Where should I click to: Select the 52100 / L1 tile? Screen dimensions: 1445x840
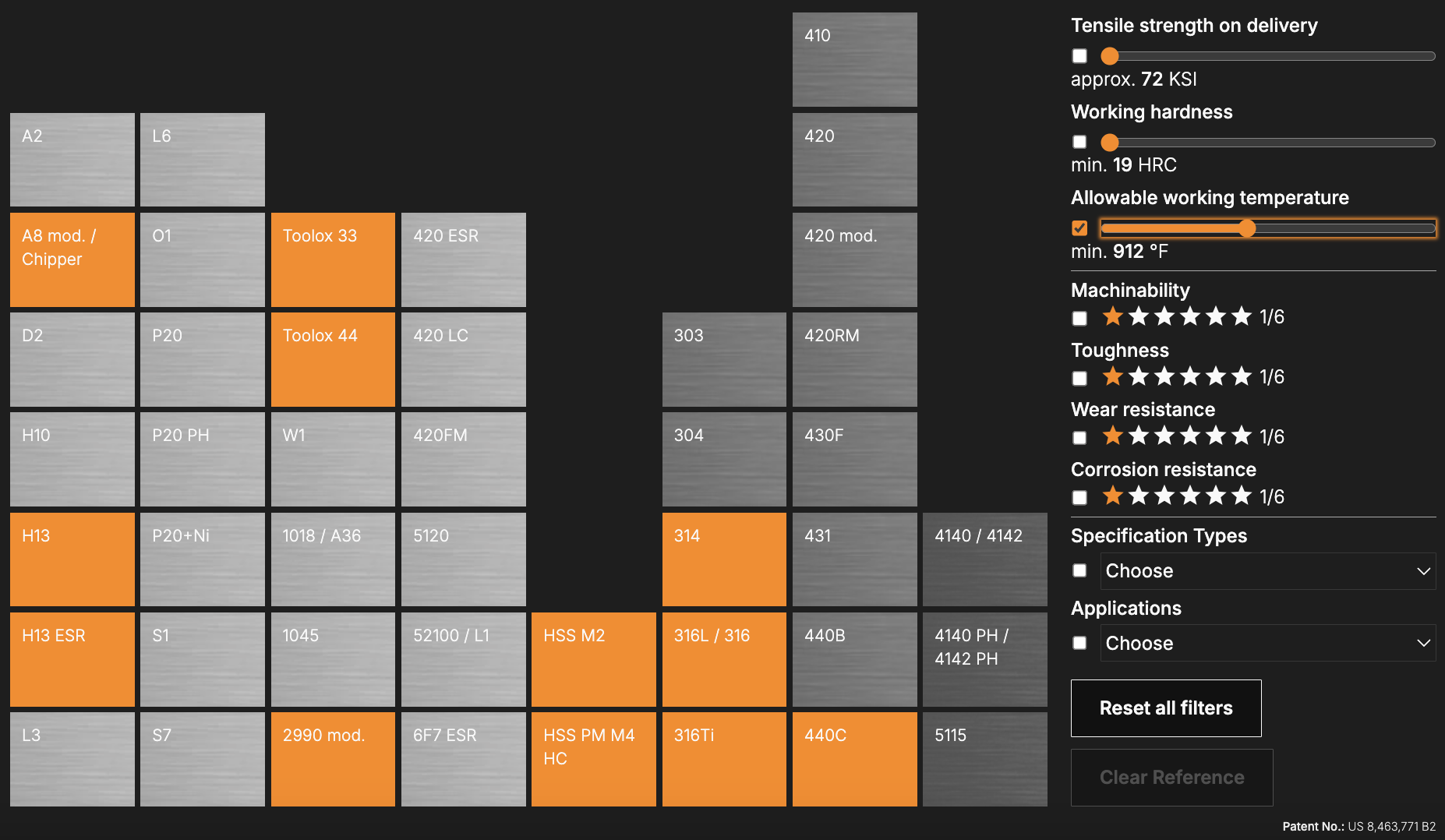pos(464,659)
